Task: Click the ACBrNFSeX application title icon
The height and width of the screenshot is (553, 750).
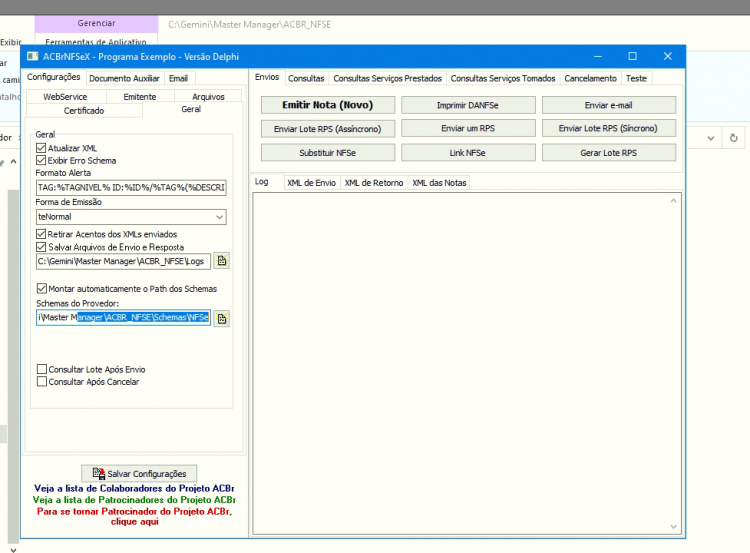Action: (33, 56)
